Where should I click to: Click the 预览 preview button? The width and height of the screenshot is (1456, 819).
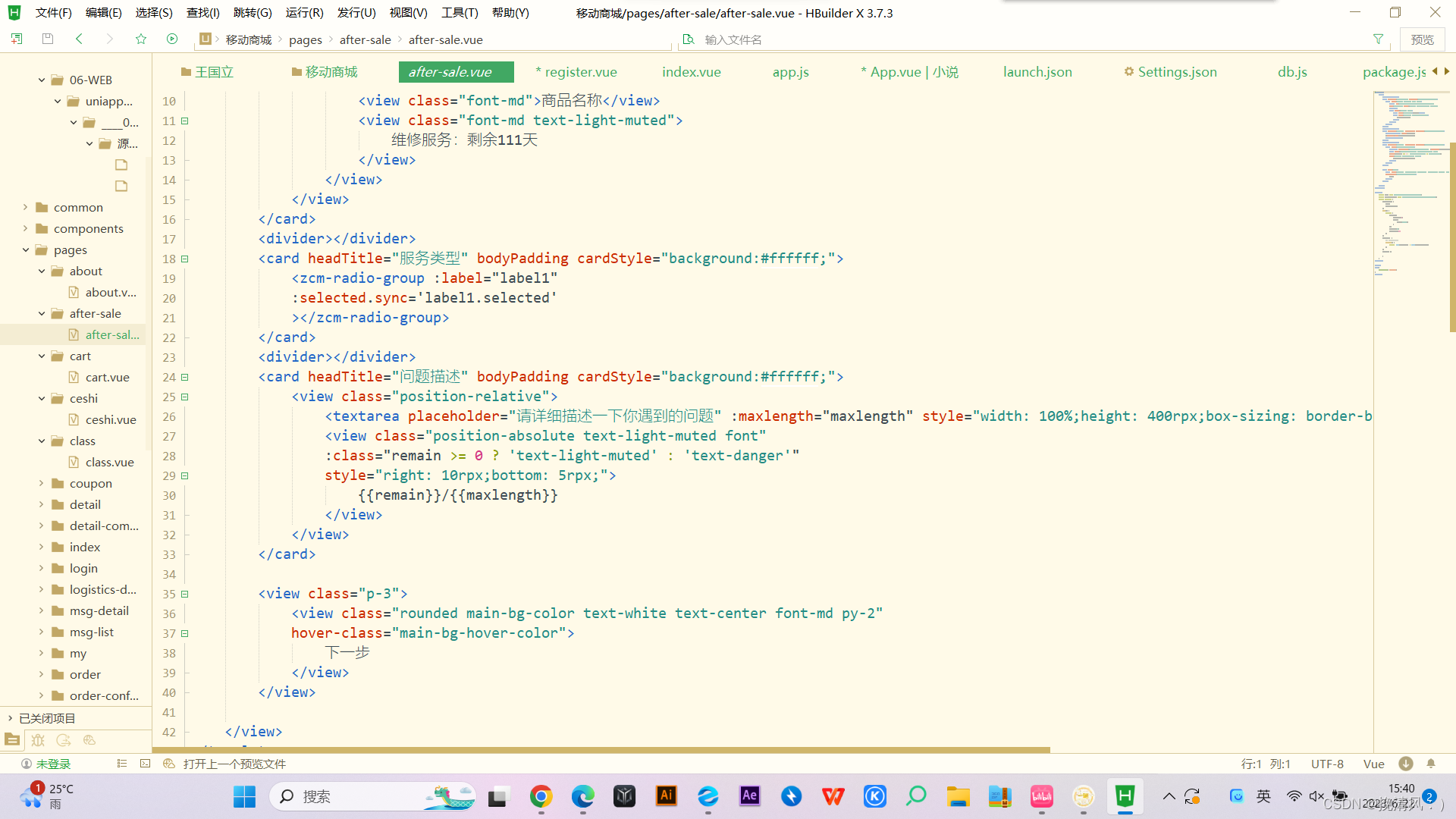[x=1422, y=39]
